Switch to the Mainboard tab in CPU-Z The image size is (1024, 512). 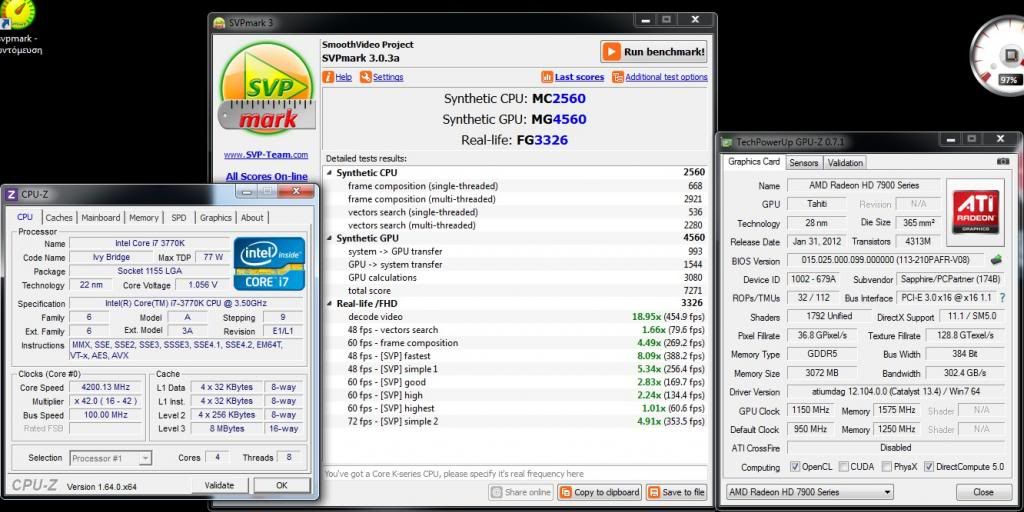pos(101,217)
